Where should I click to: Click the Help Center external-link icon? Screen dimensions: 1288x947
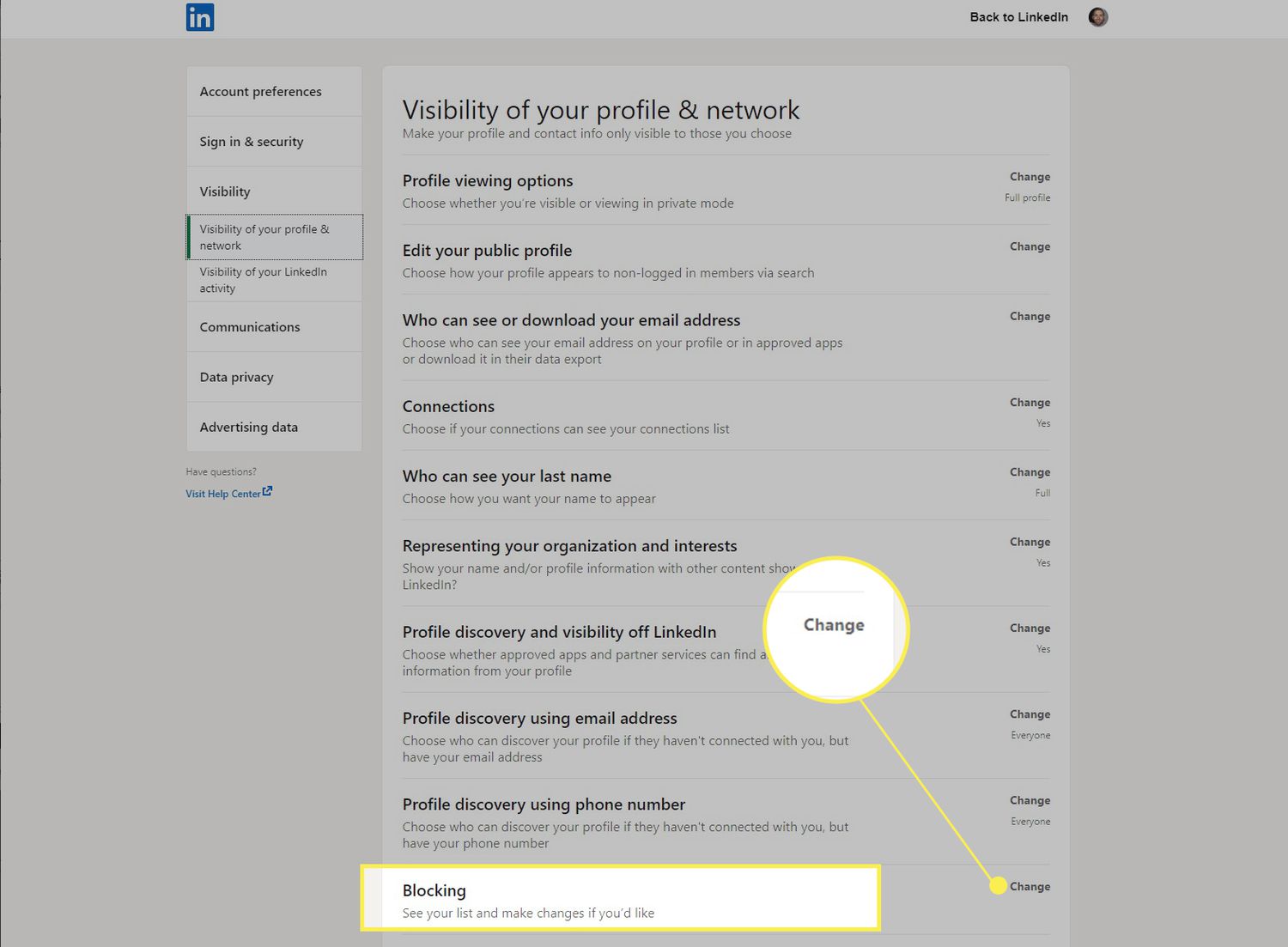267,491
